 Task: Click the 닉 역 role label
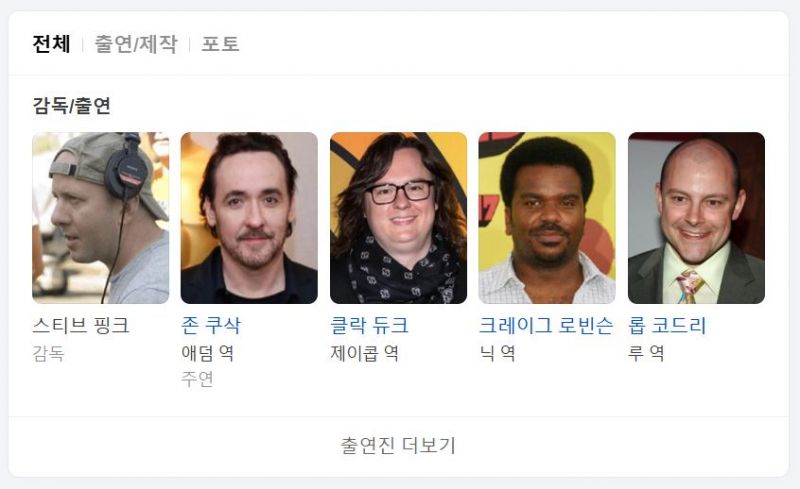(497, 353)
